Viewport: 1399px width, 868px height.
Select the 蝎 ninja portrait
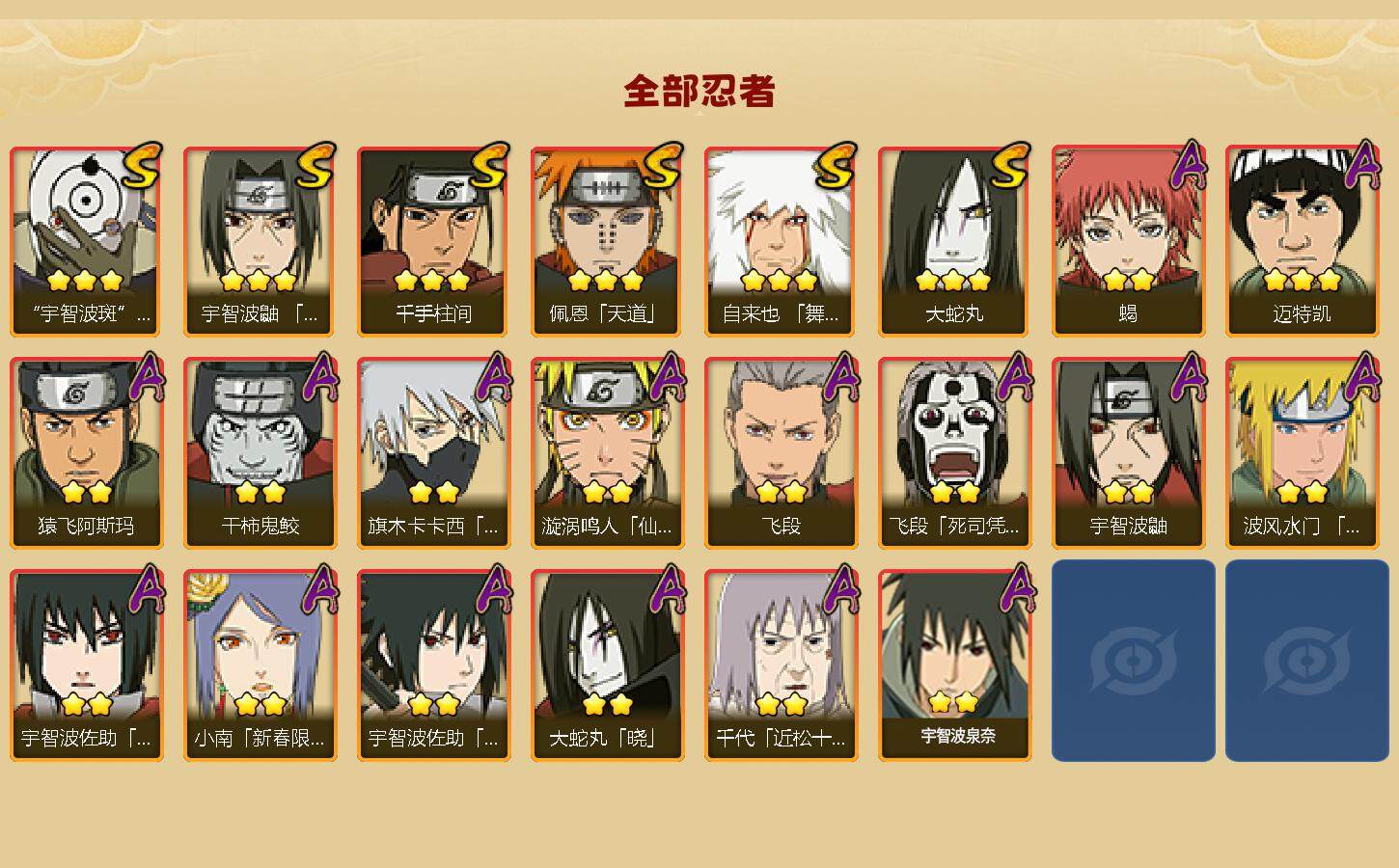click(1128, 241)
